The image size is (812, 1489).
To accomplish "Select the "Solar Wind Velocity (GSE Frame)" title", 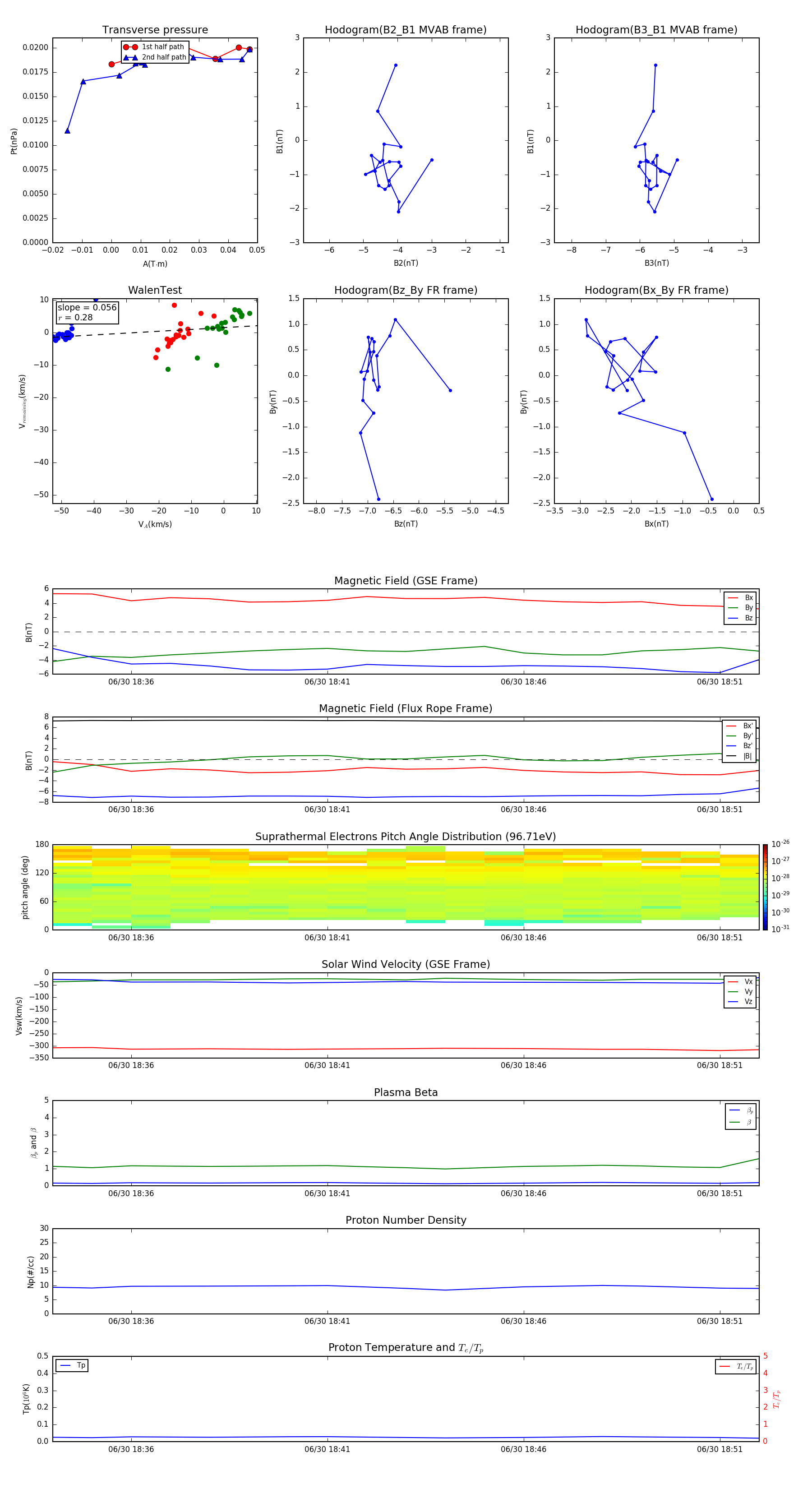I will click(406, 965).
